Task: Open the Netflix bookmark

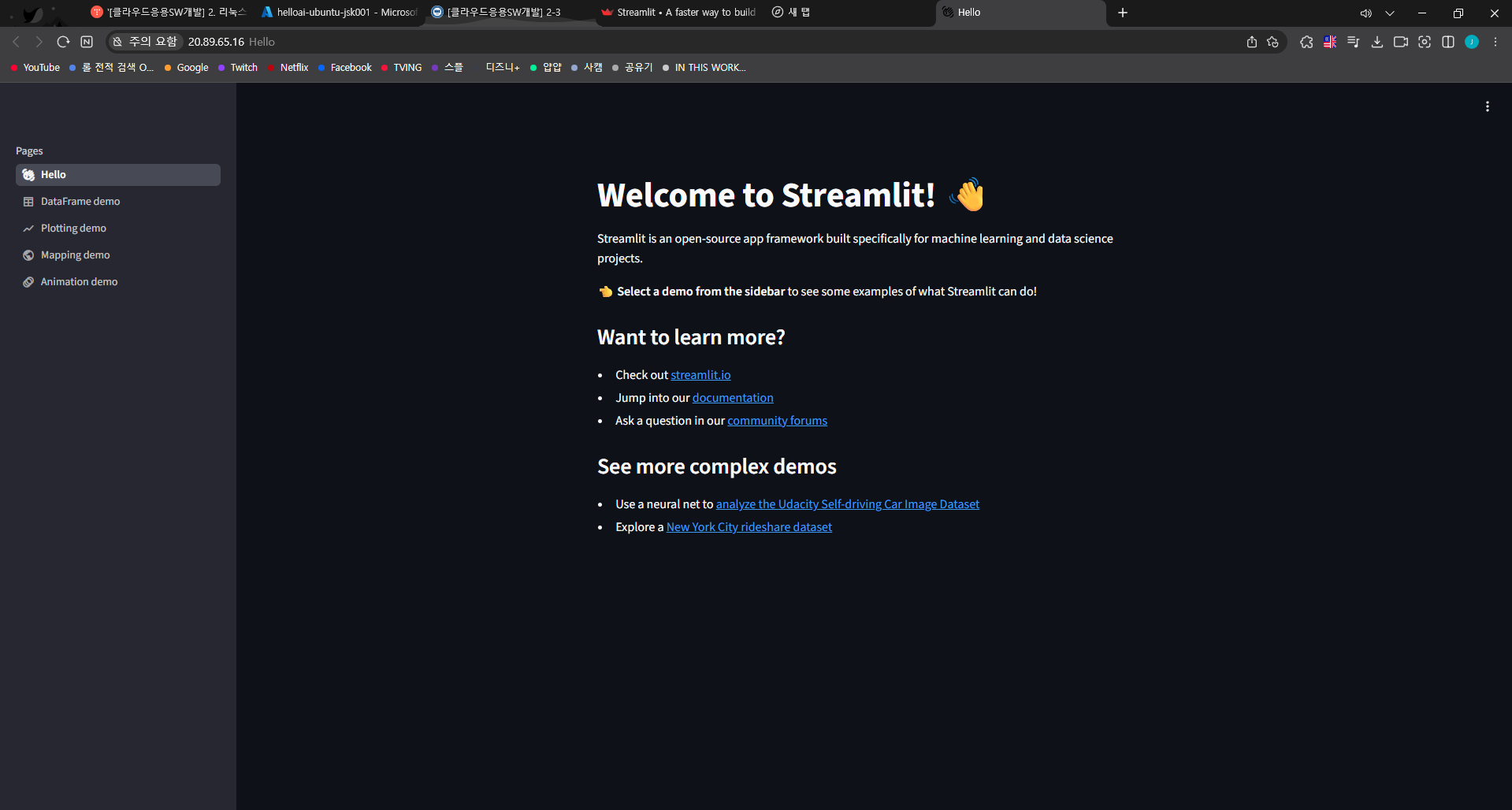Action: [288, 68]
